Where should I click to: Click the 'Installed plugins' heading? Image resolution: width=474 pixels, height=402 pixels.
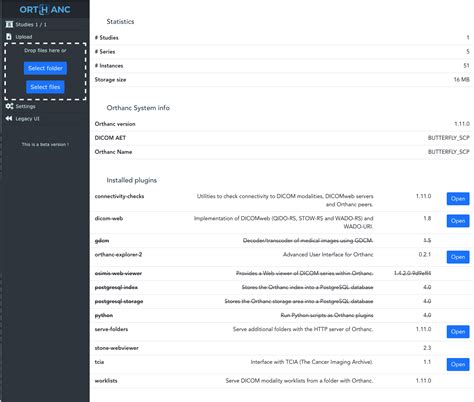[132, 180]
